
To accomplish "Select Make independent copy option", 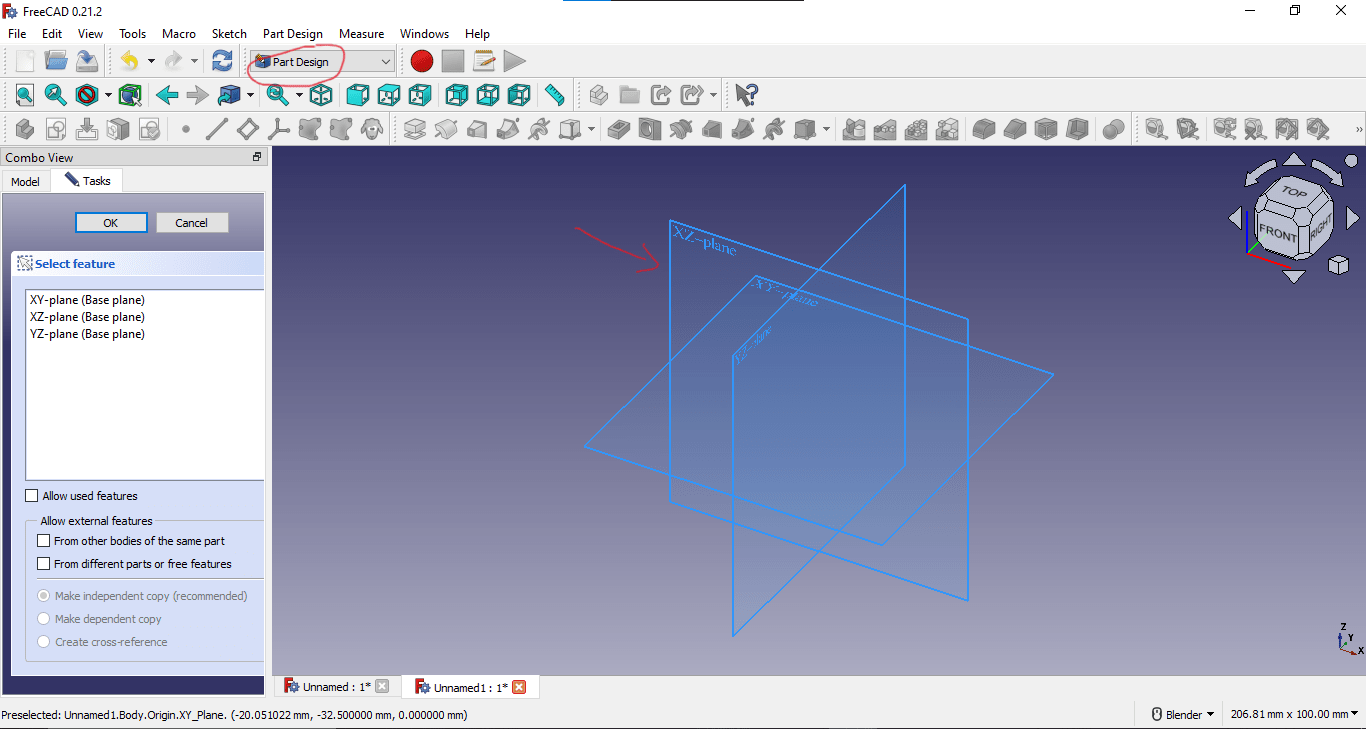I will 43,596.
